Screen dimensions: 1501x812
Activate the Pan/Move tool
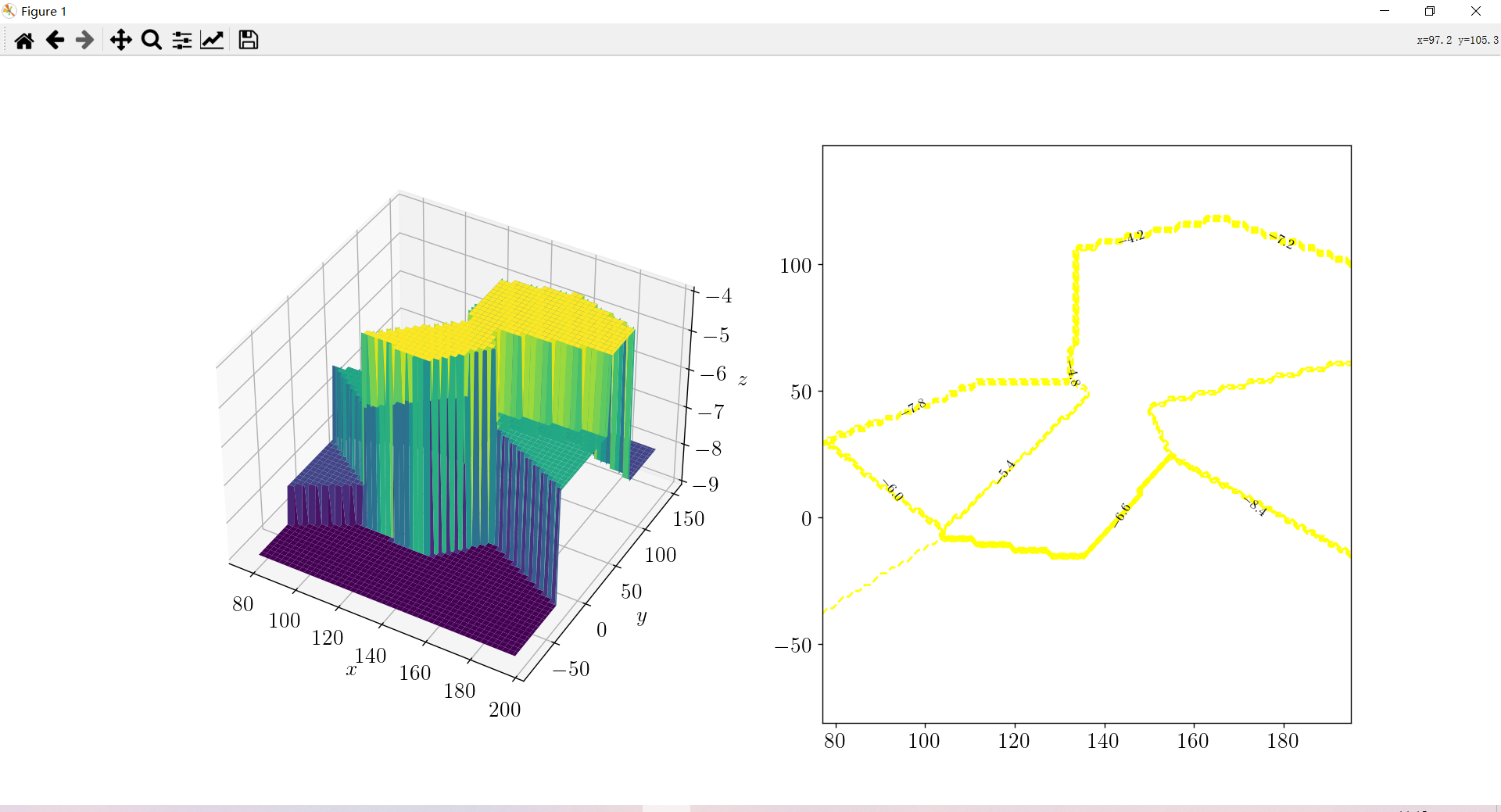point(121,40)
